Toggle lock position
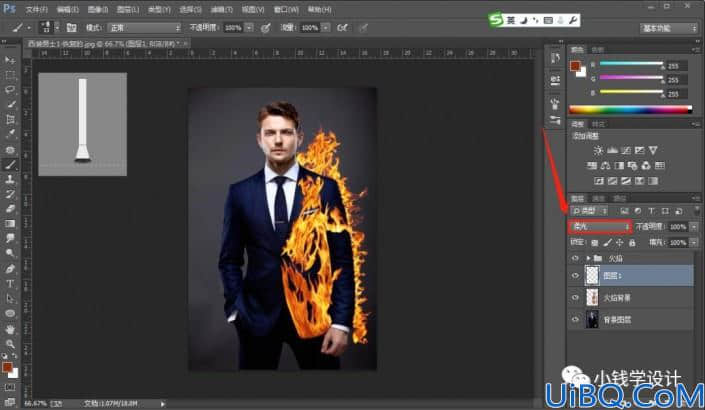 tap(619, 243)
